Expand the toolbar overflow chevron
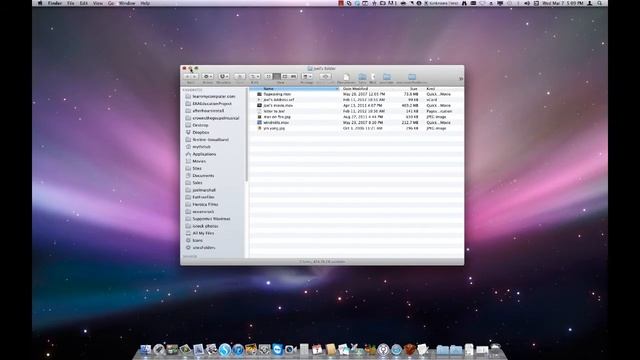This screenshot has height=360, width=640. 461,78
